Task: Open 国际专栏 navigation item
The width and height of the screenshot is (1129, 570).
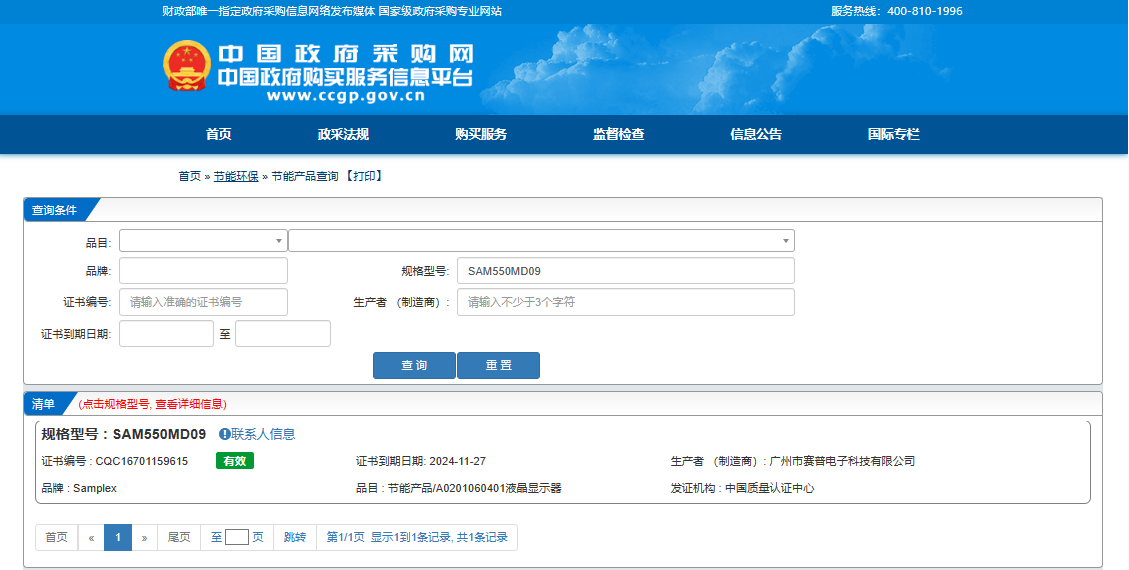Action: (x=893, y=134)
